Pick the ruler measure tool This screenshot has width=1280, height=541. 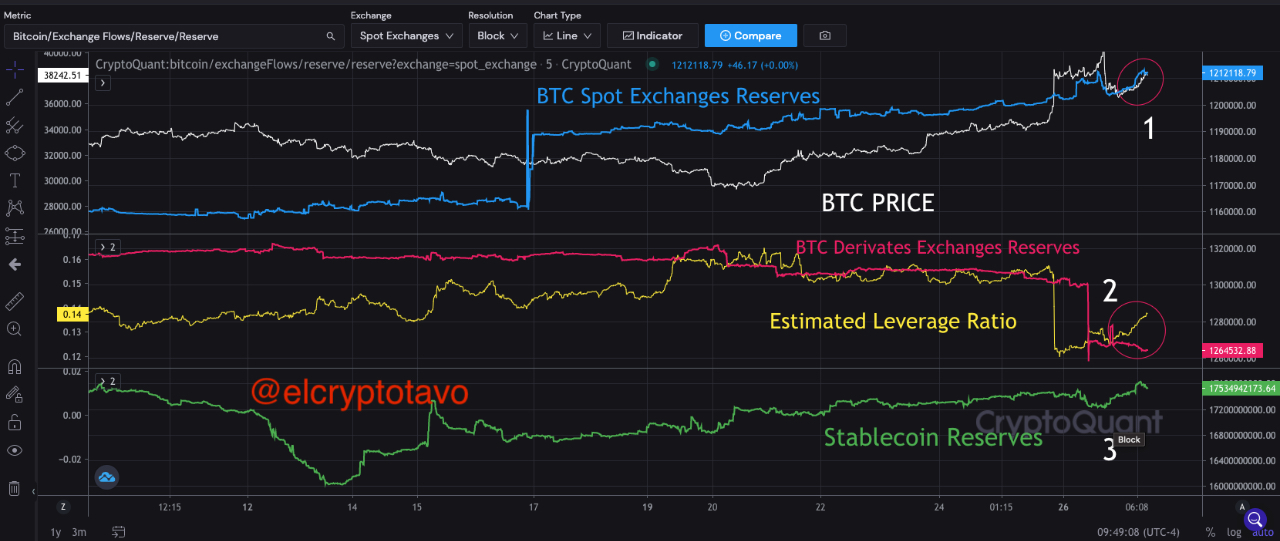click(x=14, y=301)
